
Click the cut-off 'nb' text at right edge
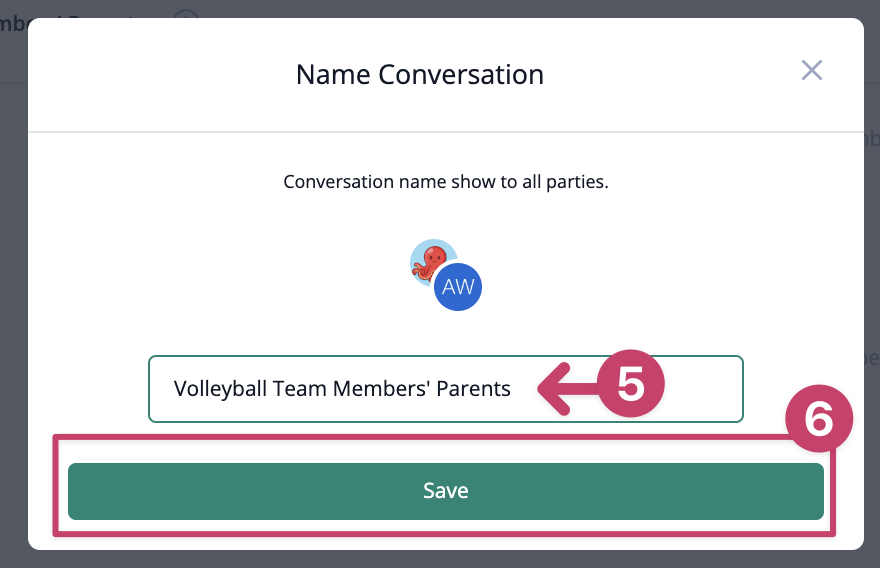coord(872,139)
